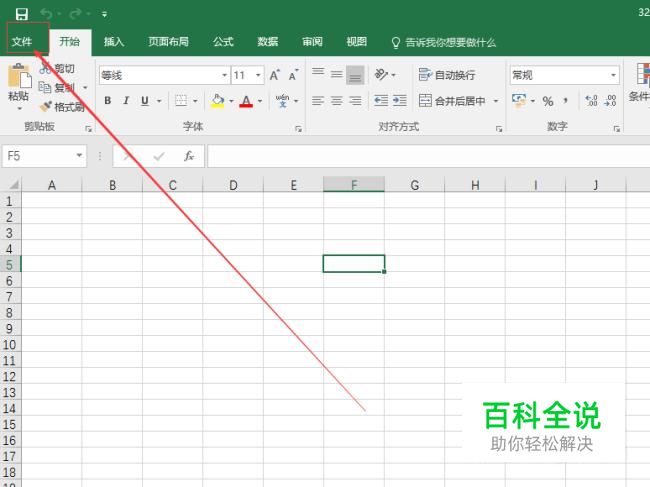
Task: Apply Comma Style number format
Action: [x=565, y=101]
